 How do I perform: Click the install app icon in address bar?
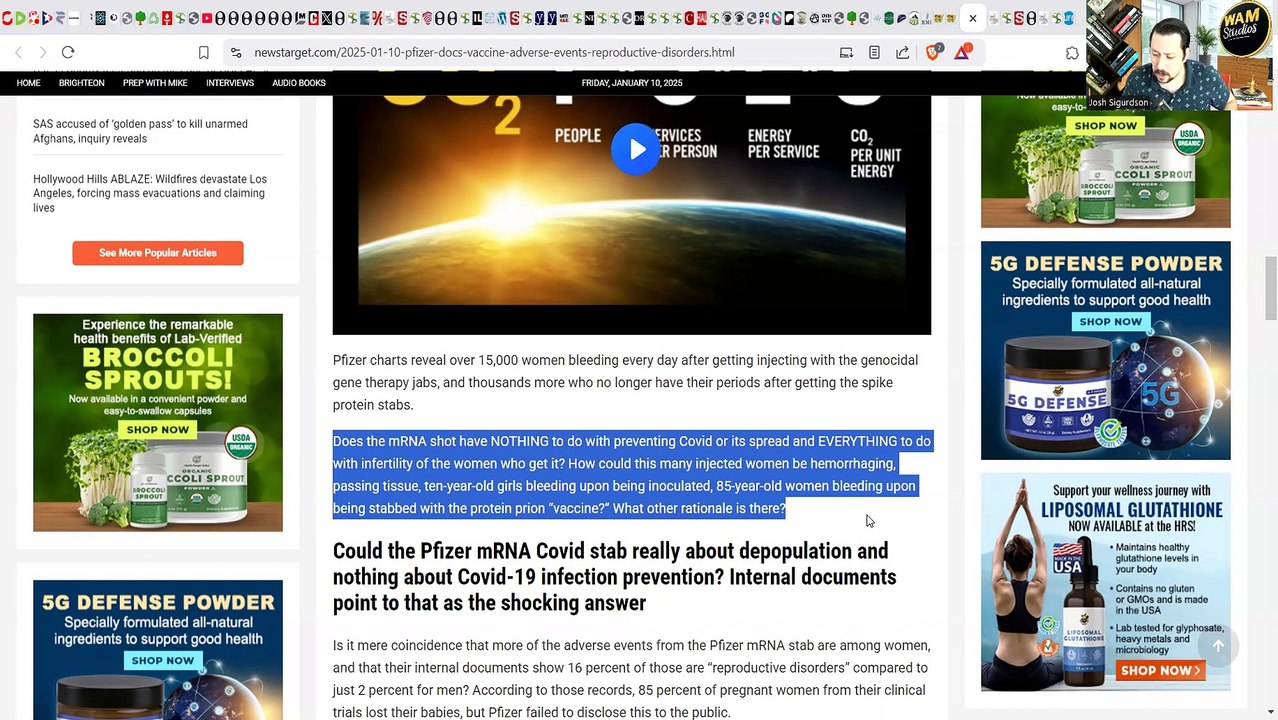(846, 52)
